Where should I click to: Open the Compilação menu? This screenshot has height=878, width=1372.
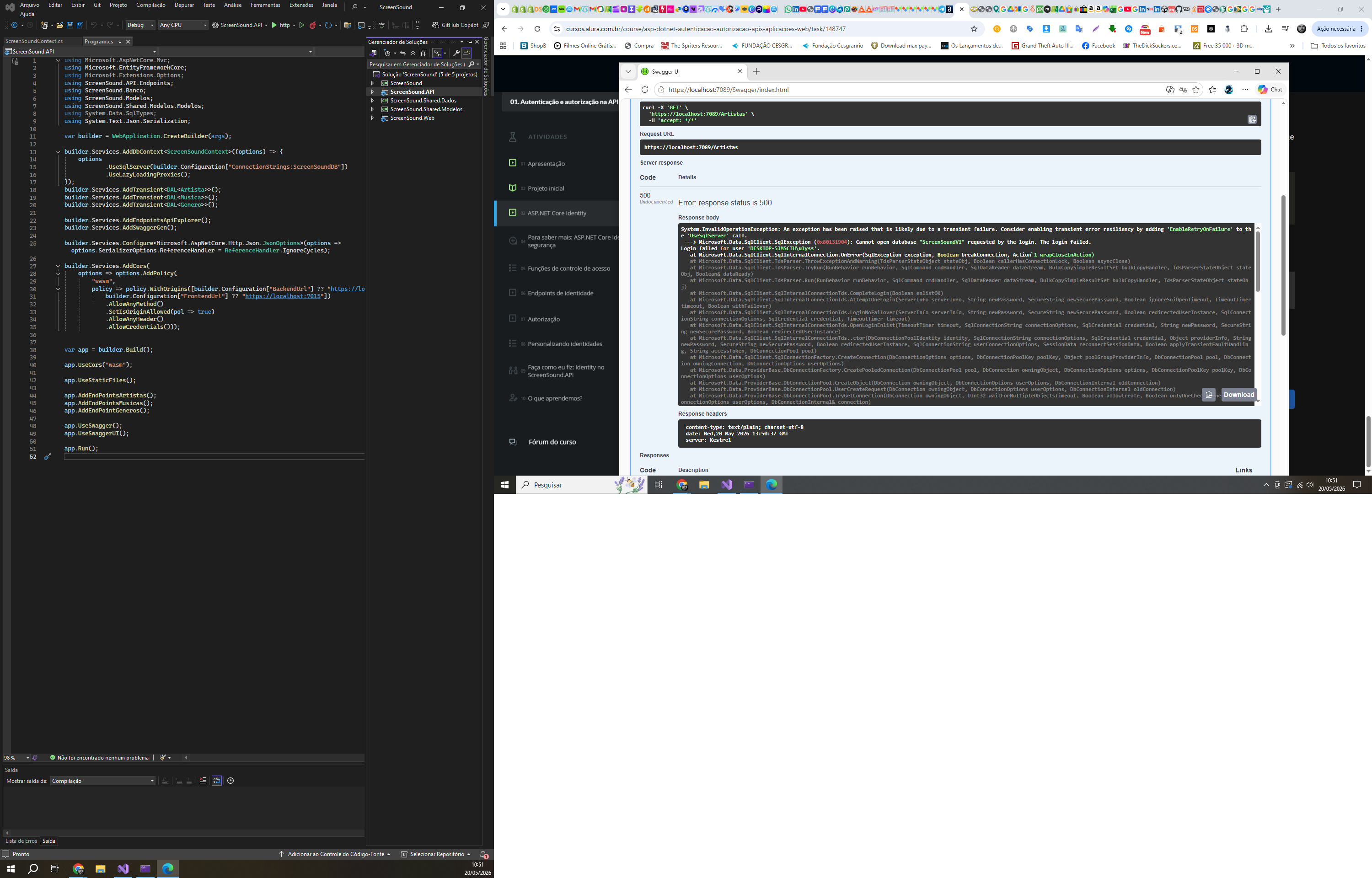tap(150, 5)
